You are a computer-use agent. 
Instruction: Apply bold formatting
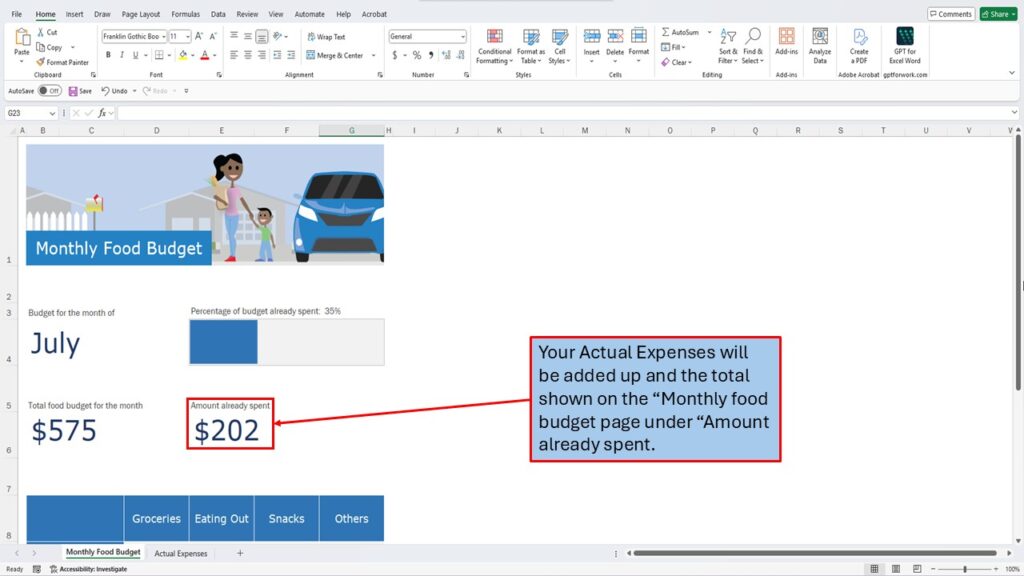tap(107, 56)
